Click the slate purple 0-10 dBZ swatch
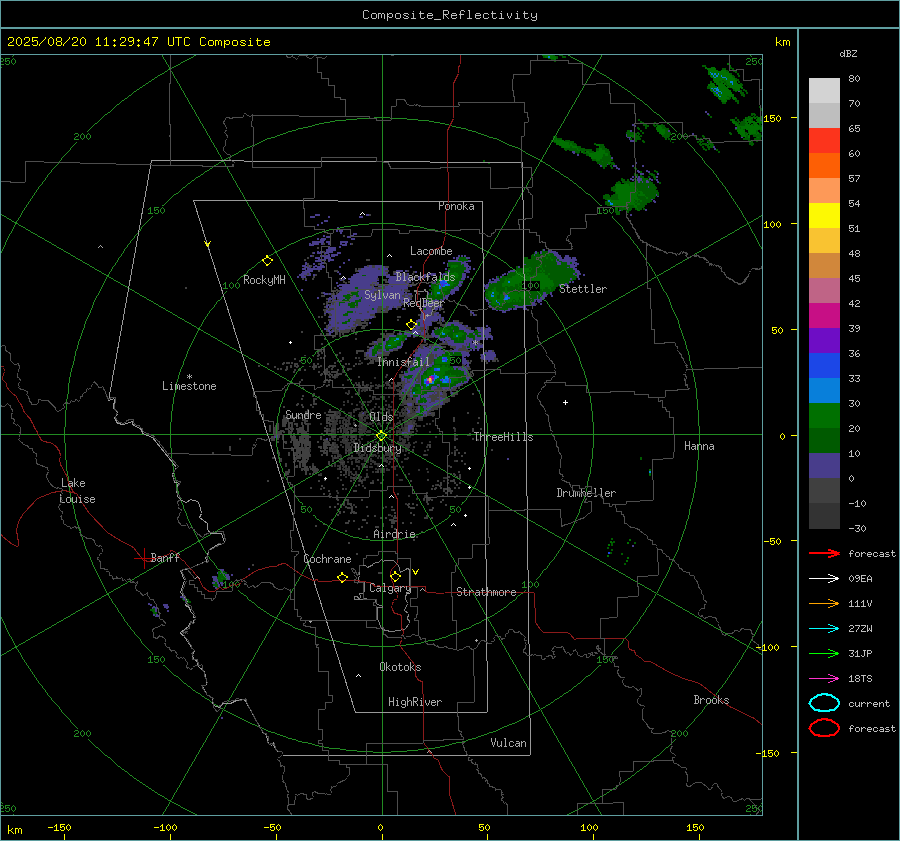 click(824, 466)
